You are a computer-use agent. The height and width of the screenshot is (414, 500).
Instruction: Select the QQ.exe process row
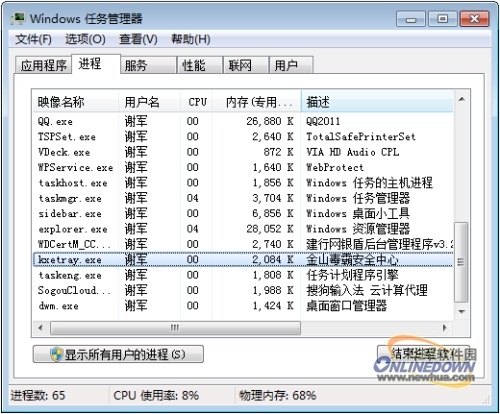coord(243,121)
